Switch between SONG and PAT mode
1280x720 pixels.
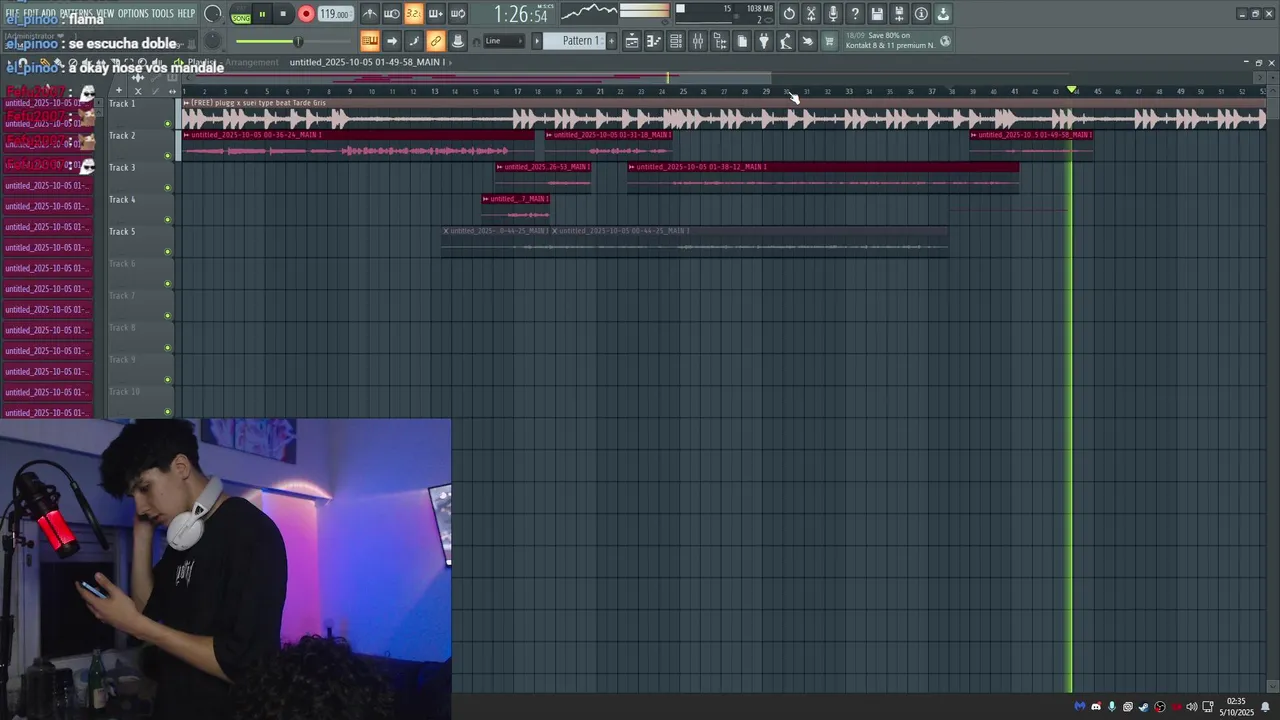241,15
